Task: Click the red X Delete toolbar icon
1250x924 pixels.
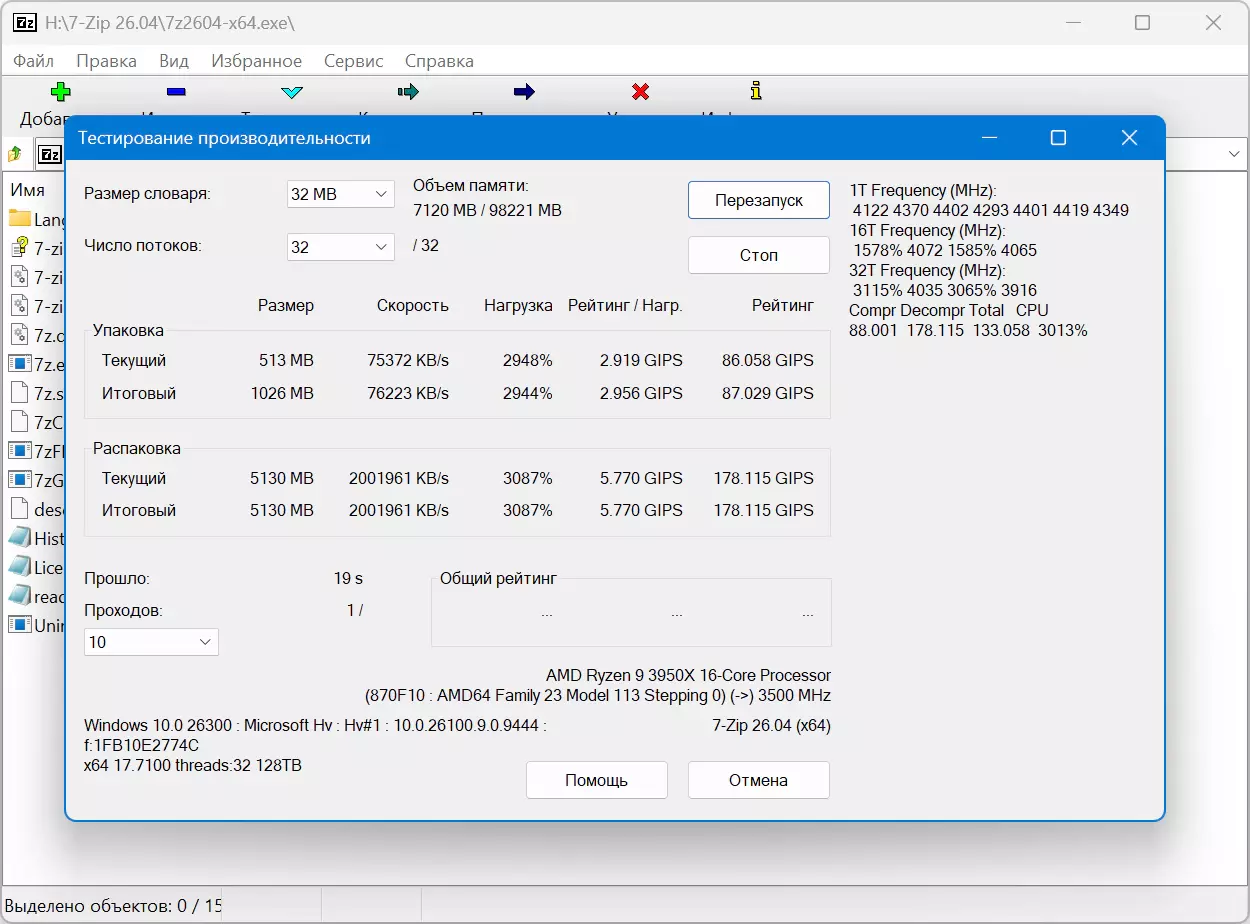Action: coord(641,92)
